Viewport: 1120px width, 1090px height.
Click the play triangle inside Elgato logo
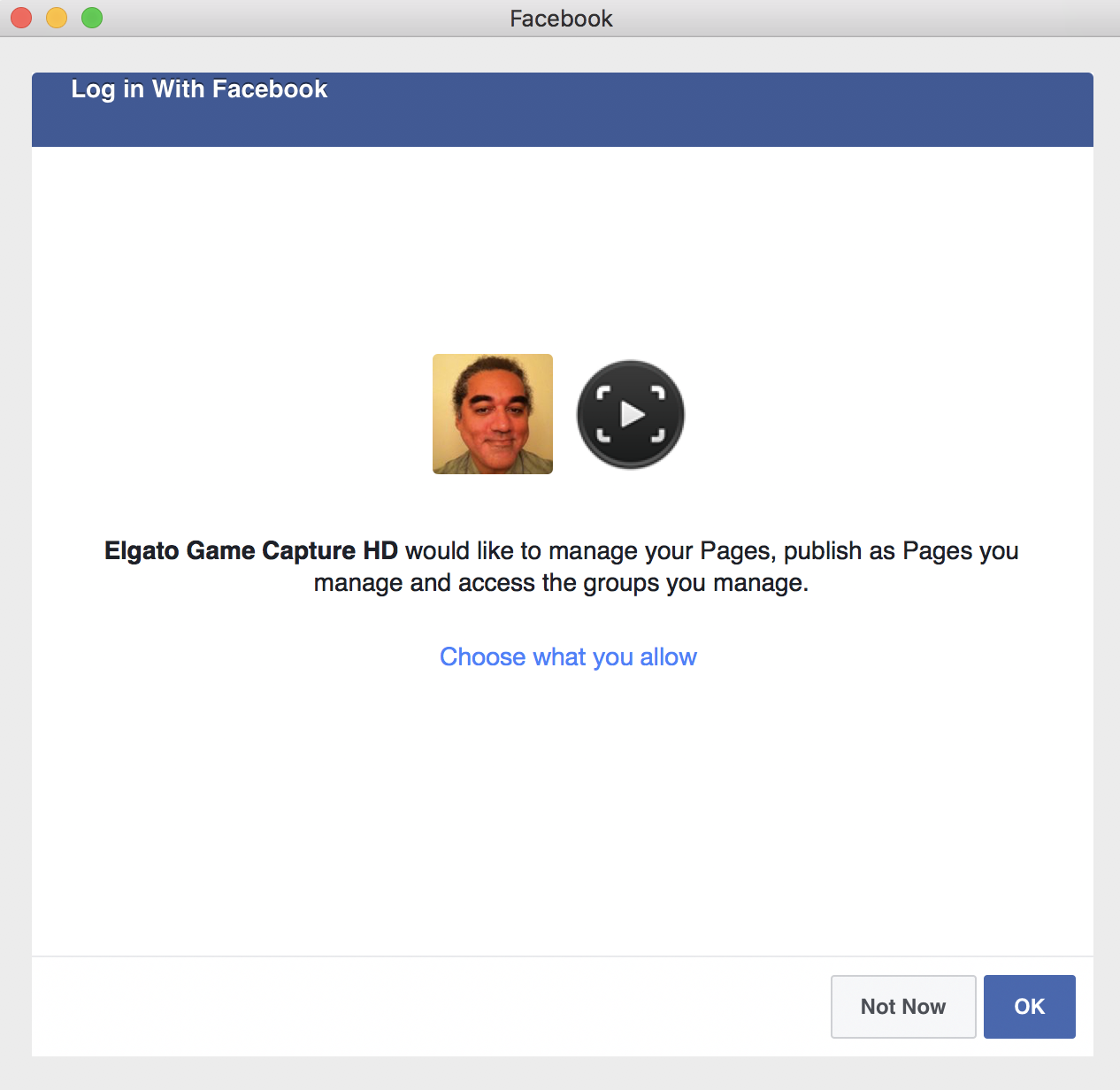coord(632,414)
